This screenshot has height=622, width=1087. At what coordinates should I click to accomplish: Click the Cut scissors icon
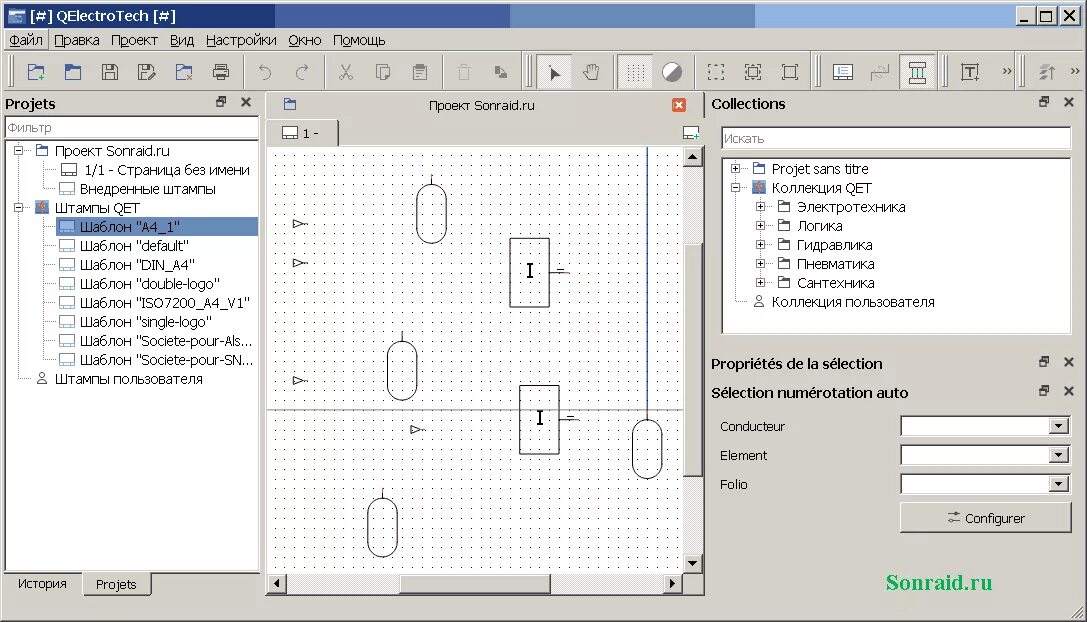346,72
